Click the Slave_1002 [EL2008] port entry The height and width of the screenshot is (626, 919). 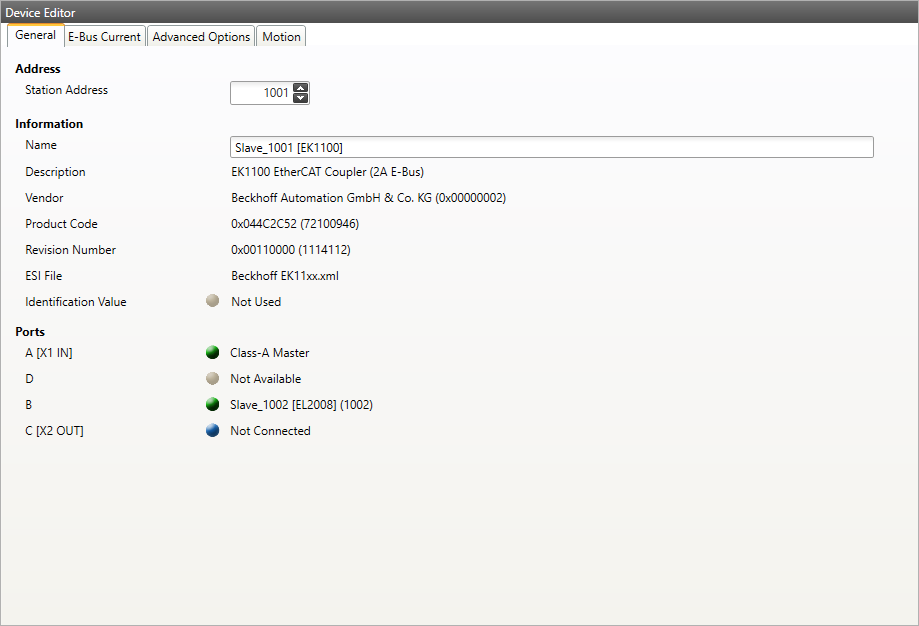pyautogui.click(x=301, y=405)
